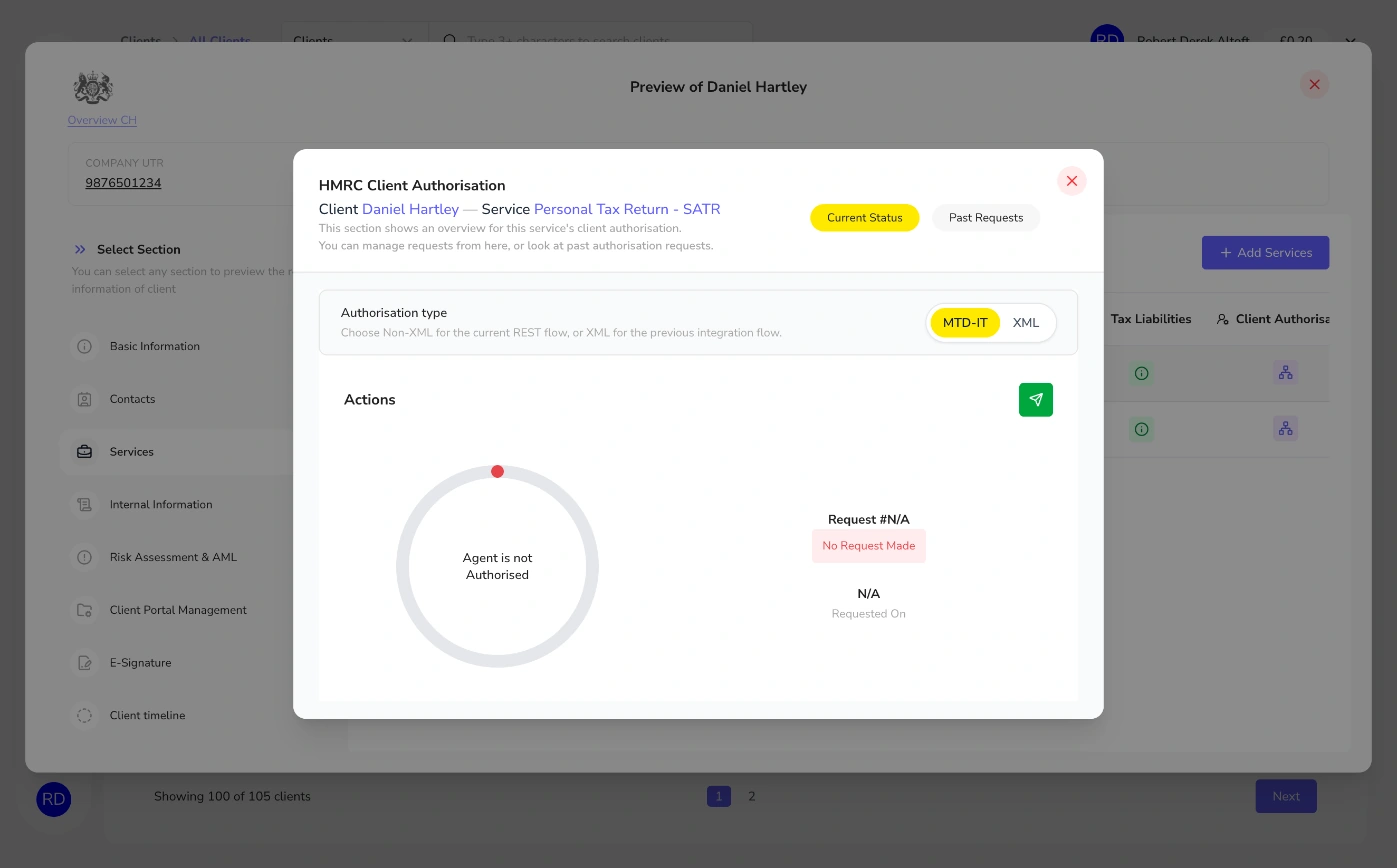
Task: Click the Overview CH link
Action: point(102,120)
